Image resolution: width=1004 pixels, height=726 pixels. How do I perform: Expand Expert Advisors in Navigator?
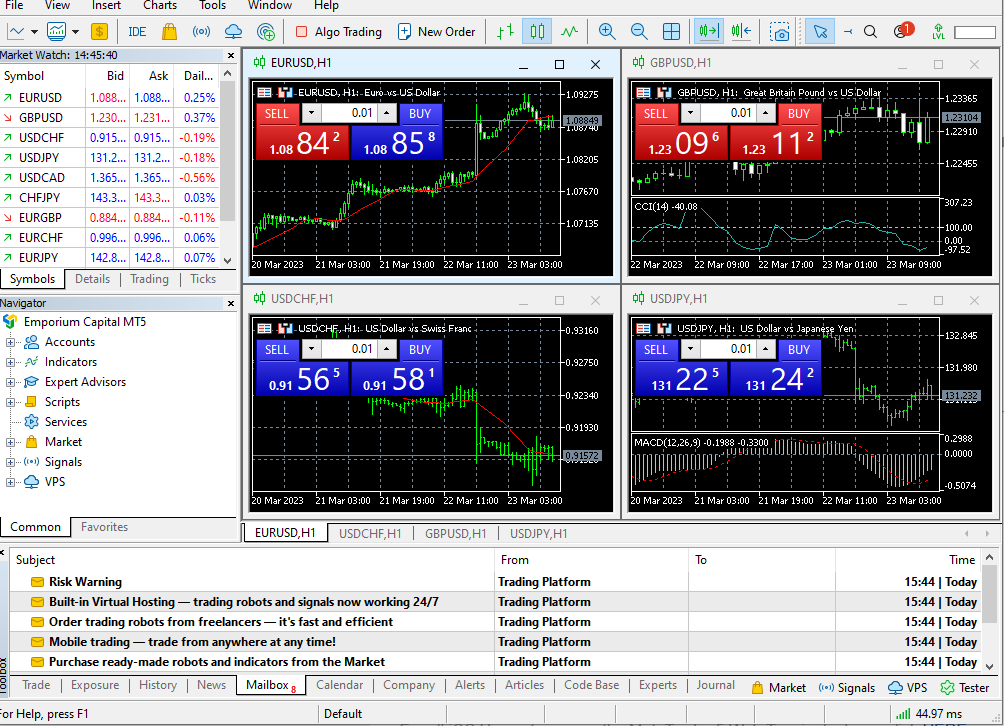11,382
